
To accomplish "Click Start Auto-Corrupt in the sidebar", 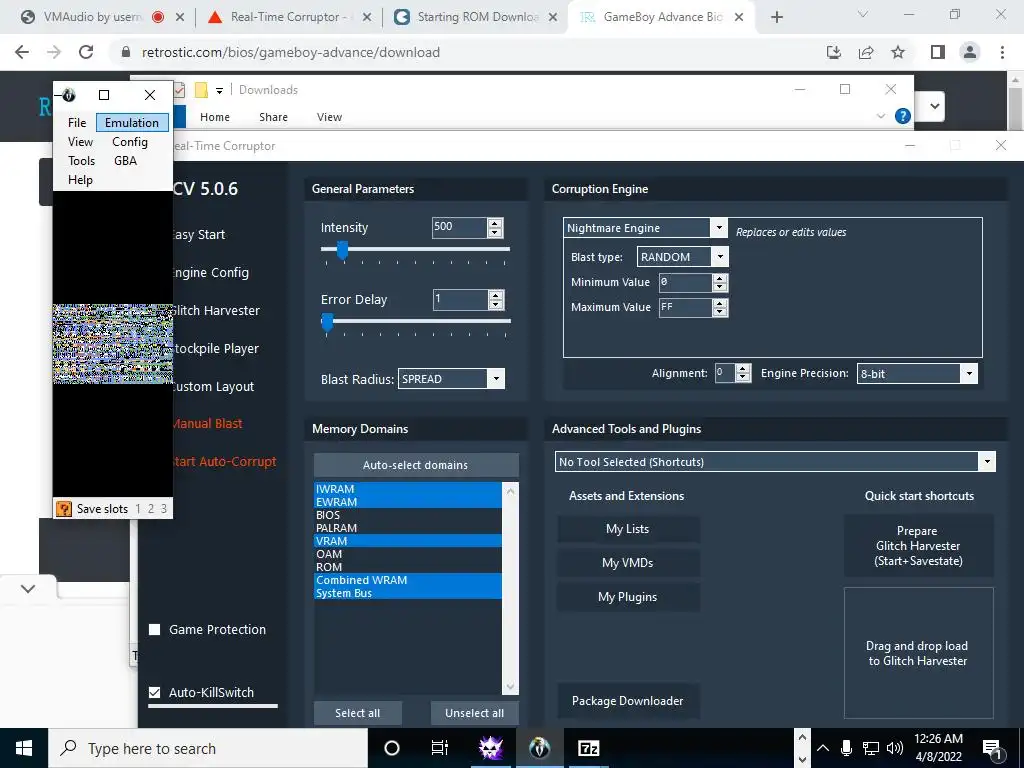I will tap(225, 461).
